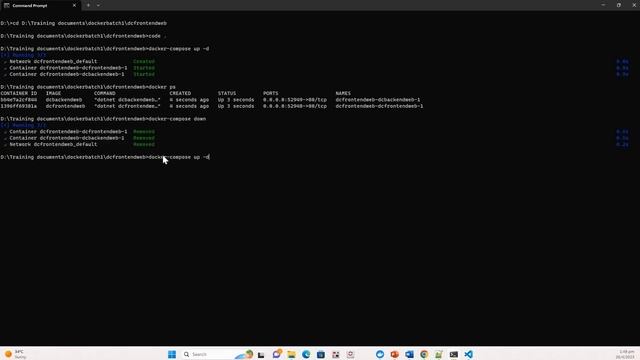Open the Windows Start menu
The width and height of the screenshot is (640, 360).
tap(172, 354)
